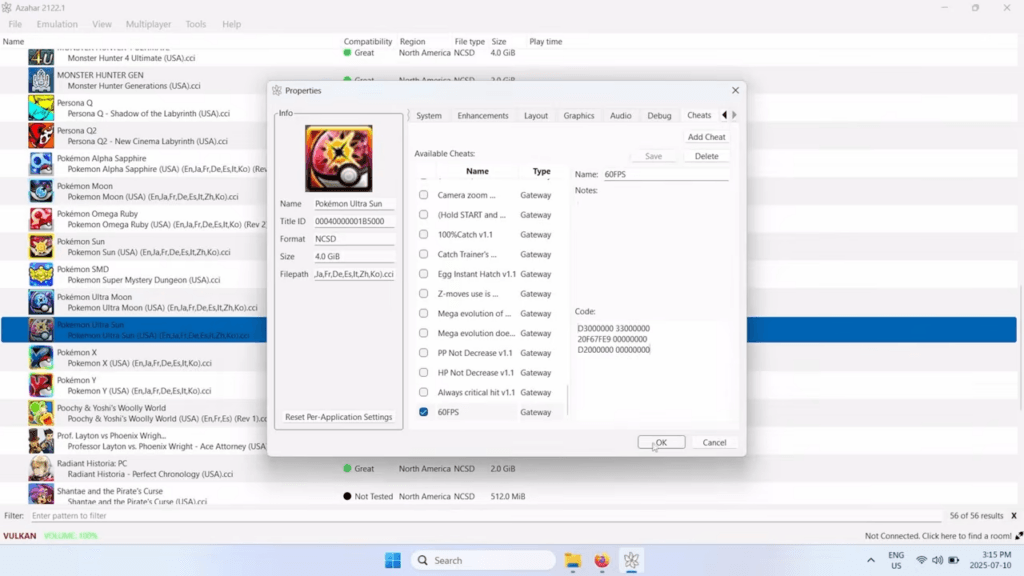Click the Windows taskbar Search box
This screenshot has width=1024, height=576.
point(484,560)
